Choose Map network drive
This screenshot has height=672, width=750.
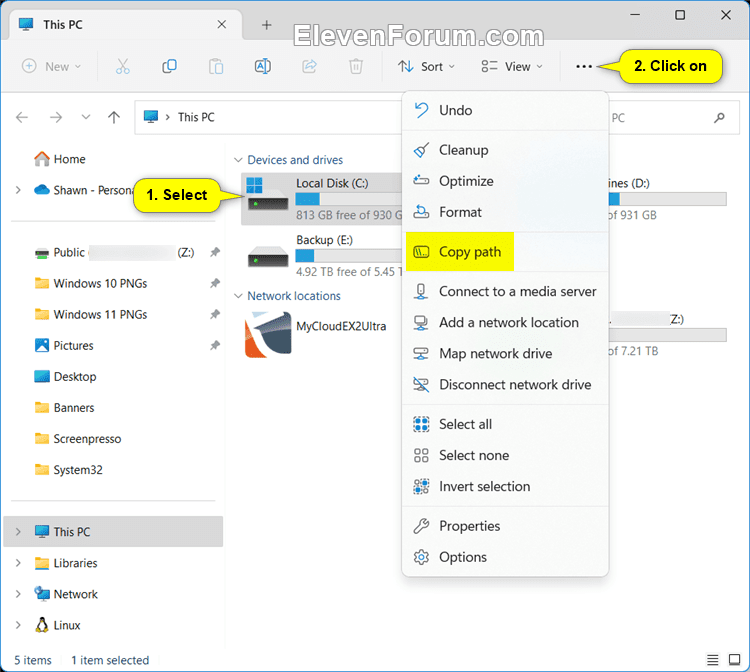(505, 353)
